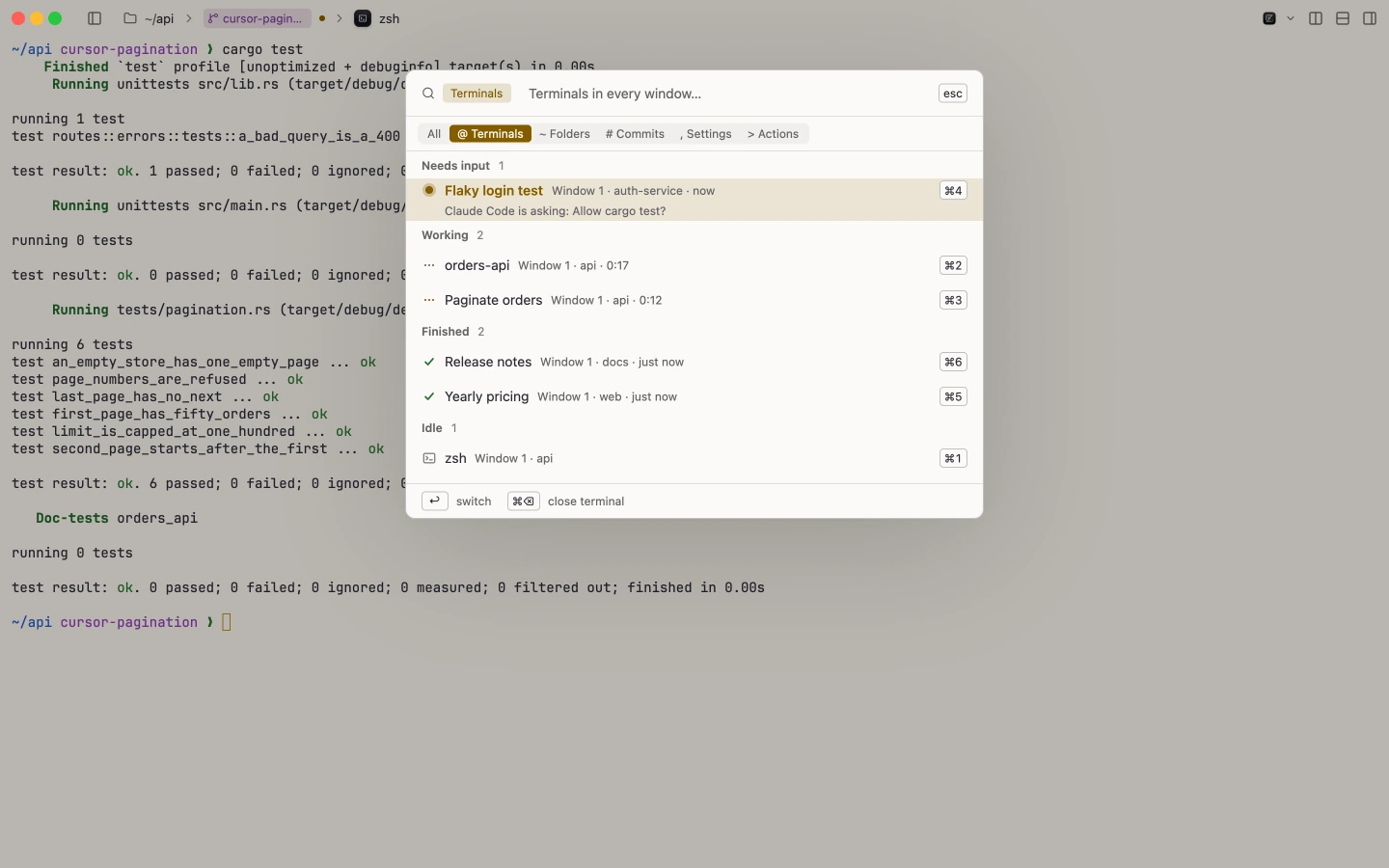Split the pane into vertical columns icon
This screenshot has height=868, width=1389.
tap(1316, 18)
